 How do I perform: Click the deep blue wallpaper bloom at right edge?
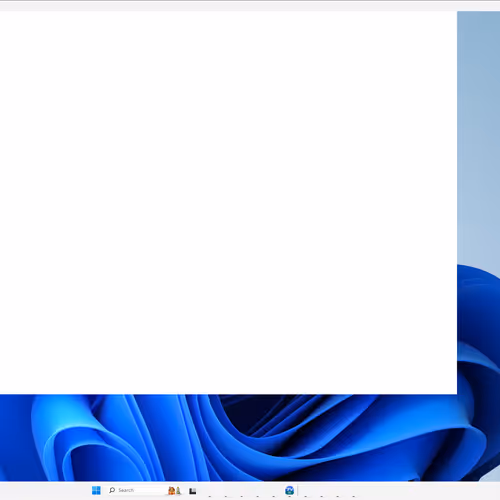[x=480, y=317]
